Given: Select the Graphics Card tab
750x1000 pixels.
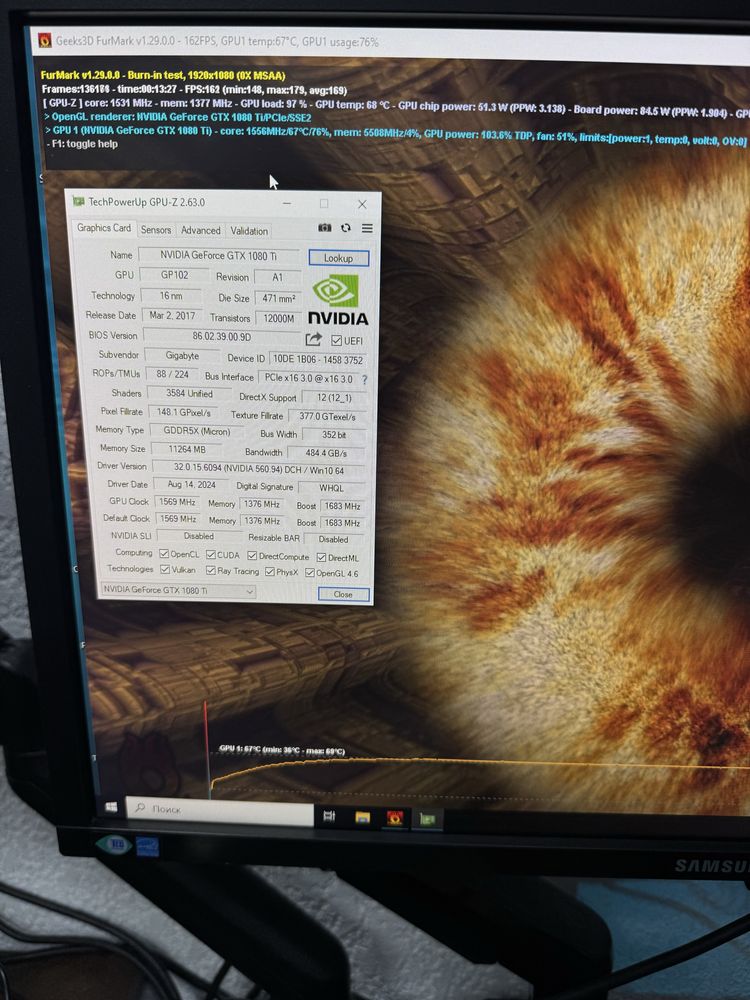Looking at the screenshot, I should (103, 228).
